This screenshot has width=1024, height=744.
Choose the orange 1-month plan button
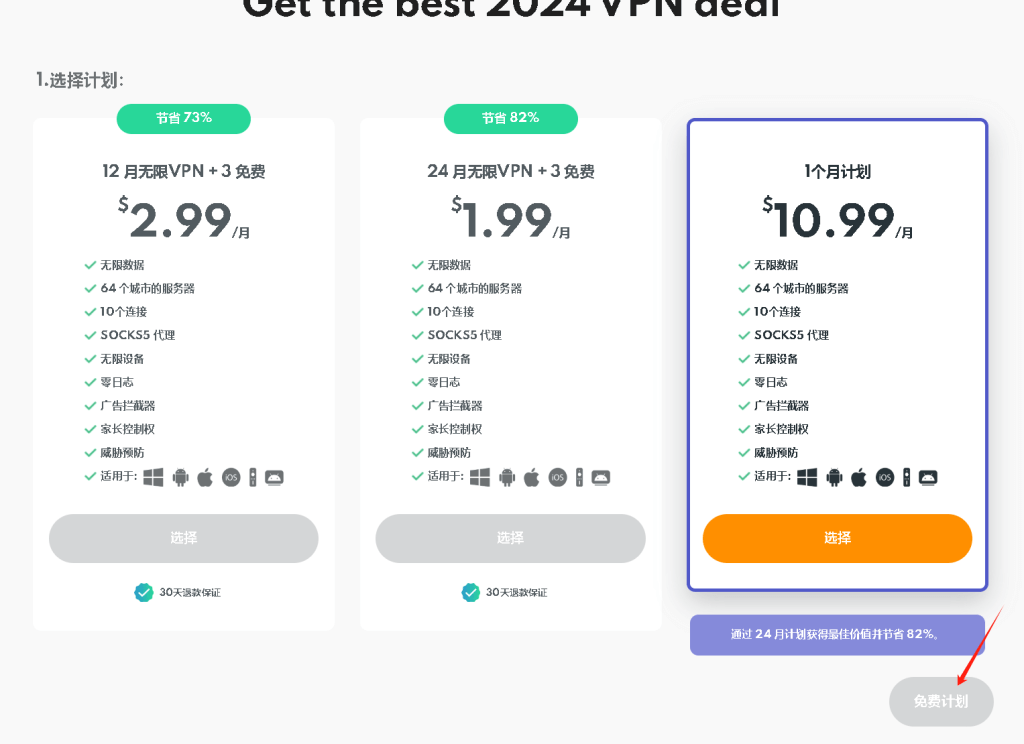(x=837, y=538)
